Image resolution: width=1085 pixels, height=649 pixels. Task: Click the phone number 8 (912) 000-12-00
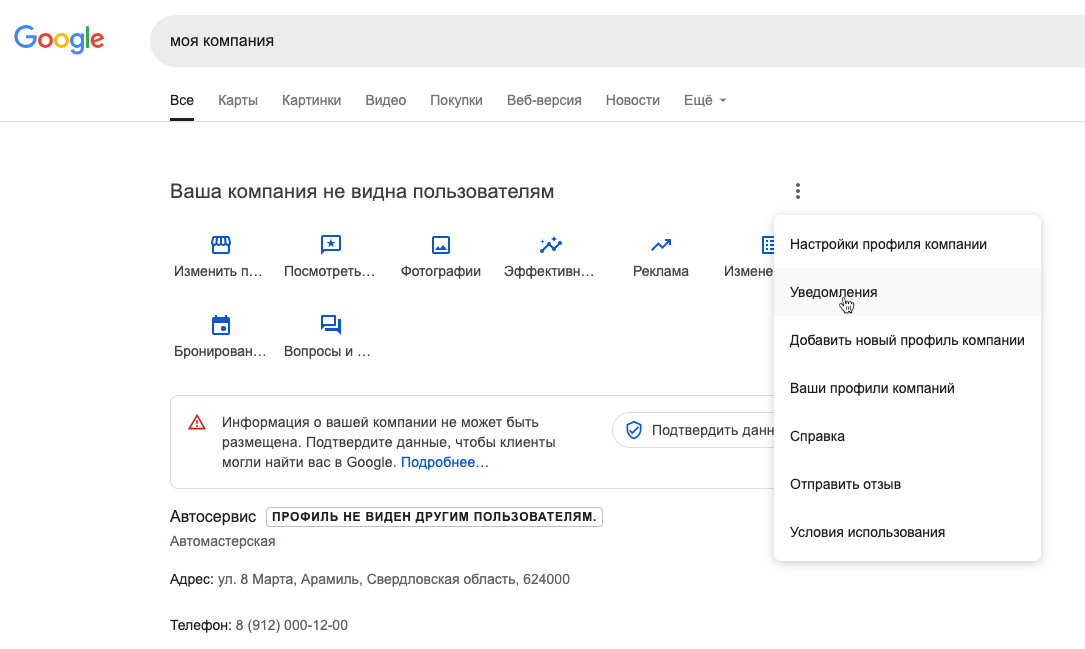point(291,625)
